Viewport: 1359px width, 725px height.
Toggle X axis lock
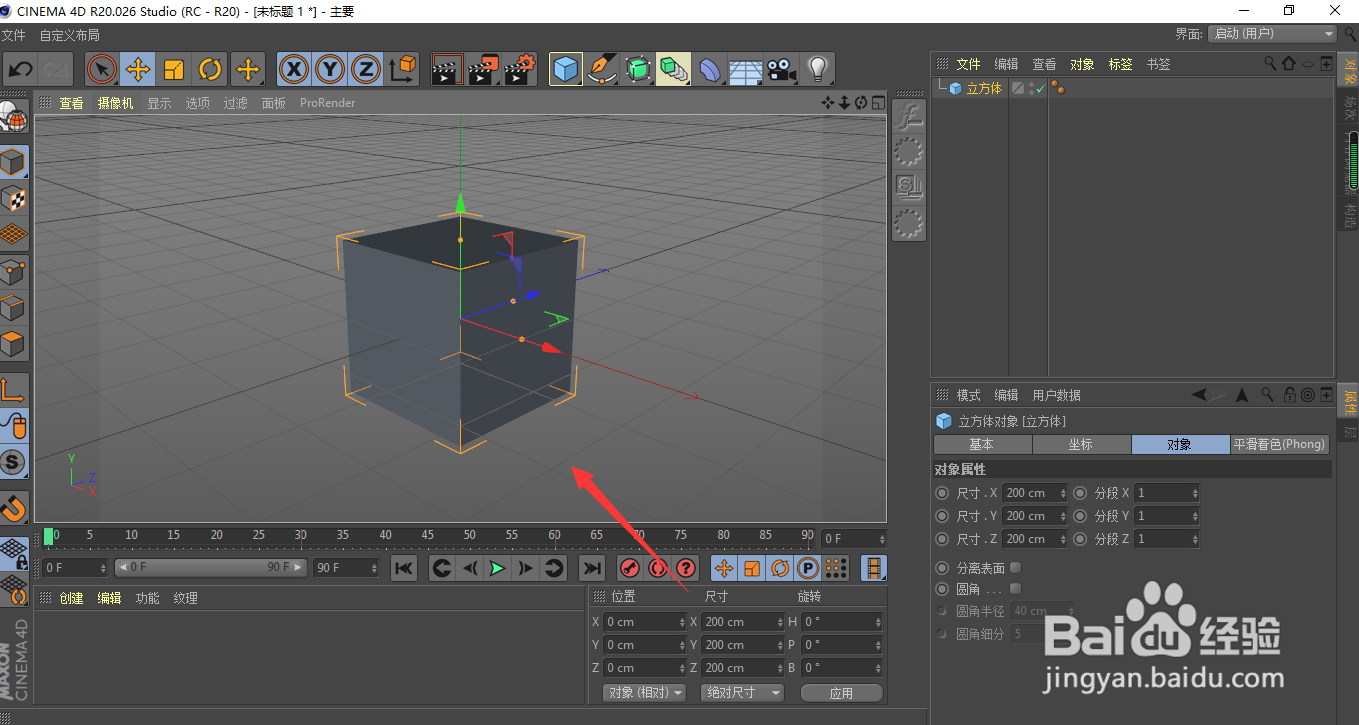pyautogui.click(x=294, y=69)
